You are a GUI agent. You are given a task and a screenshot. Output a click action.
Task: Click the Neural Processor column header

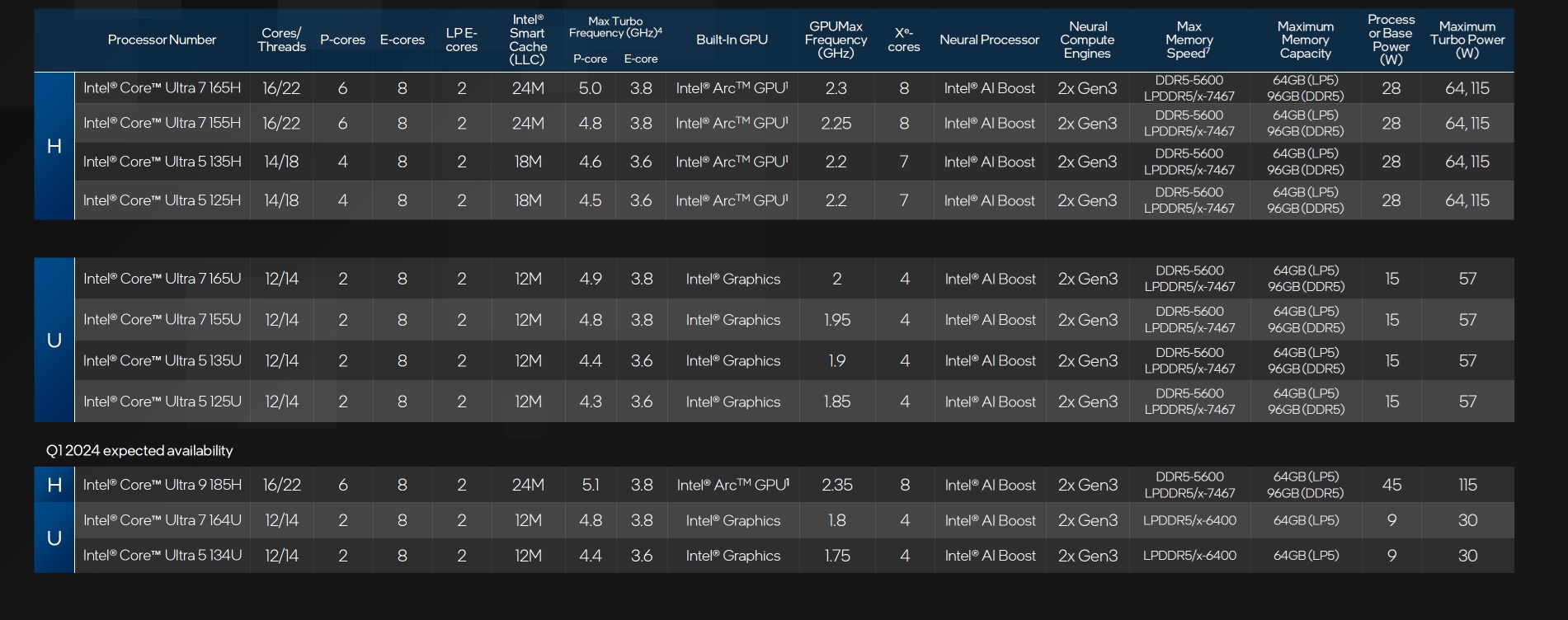point(989,40)
